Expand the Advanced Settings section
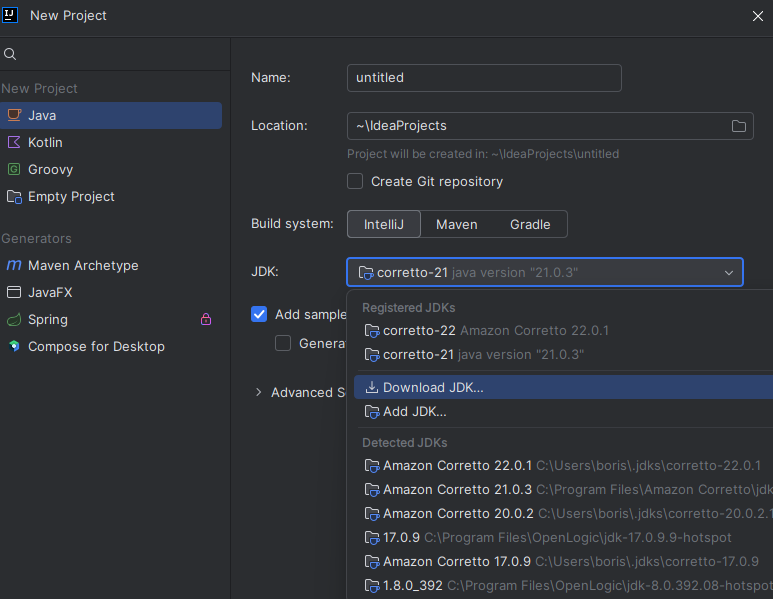The image size is (773, 599). coord(260,393)
